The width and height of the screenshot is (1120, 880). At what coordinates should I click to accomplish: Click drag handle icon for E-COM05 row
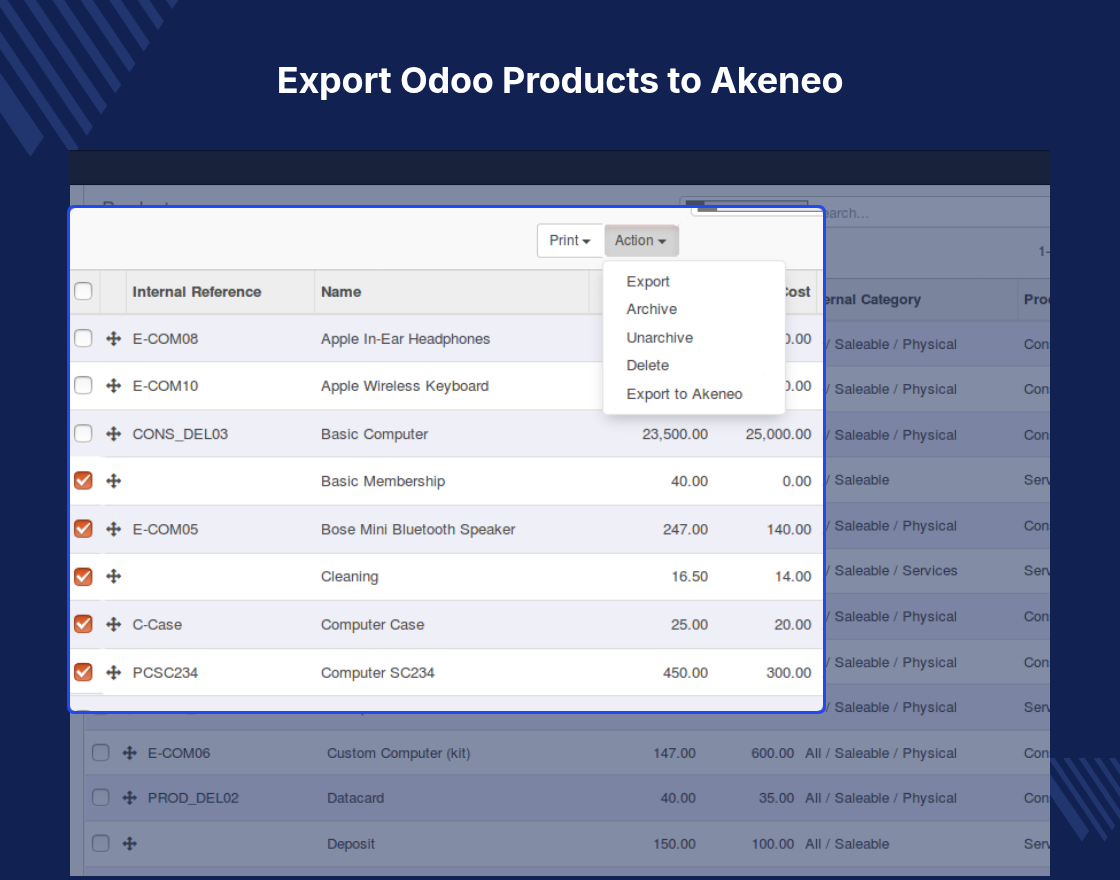click(x=114, y=529)
